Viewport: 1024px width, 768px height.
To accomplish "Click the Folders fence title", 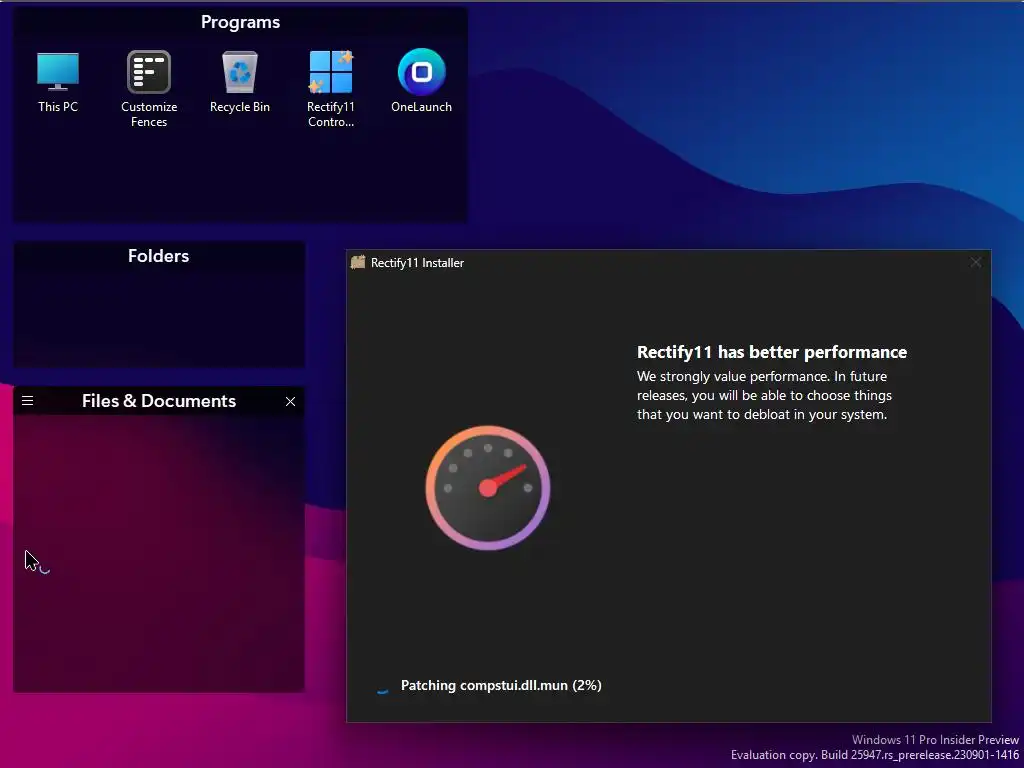I will (x=159, y=256).
